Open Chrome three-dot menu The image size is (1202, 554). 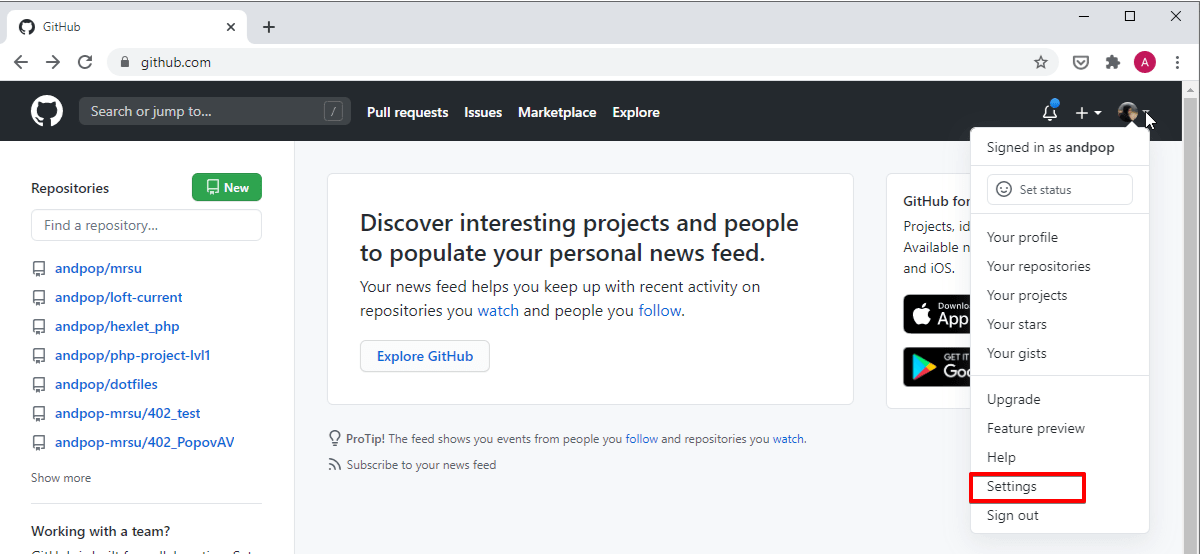coord(1178,62)
